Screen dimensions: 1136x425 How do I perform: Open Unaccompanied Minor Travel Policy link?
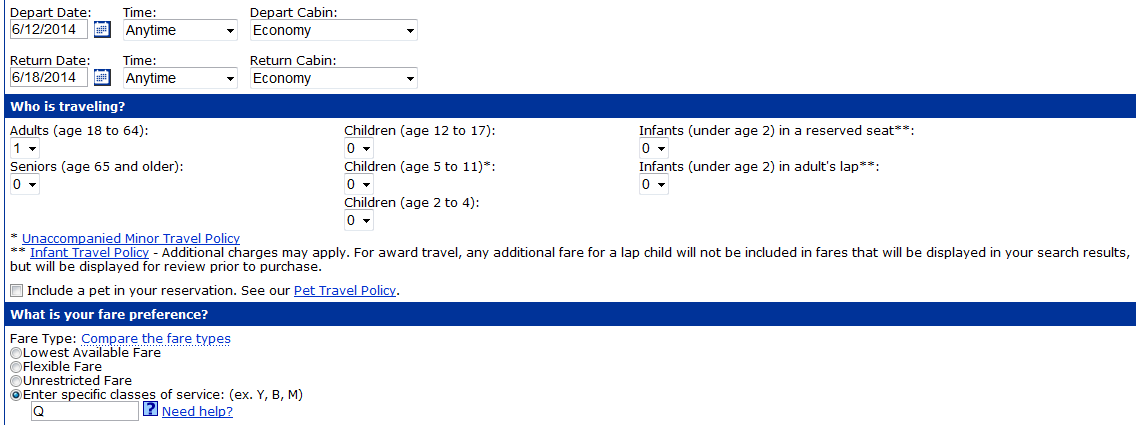pos(131,238)
